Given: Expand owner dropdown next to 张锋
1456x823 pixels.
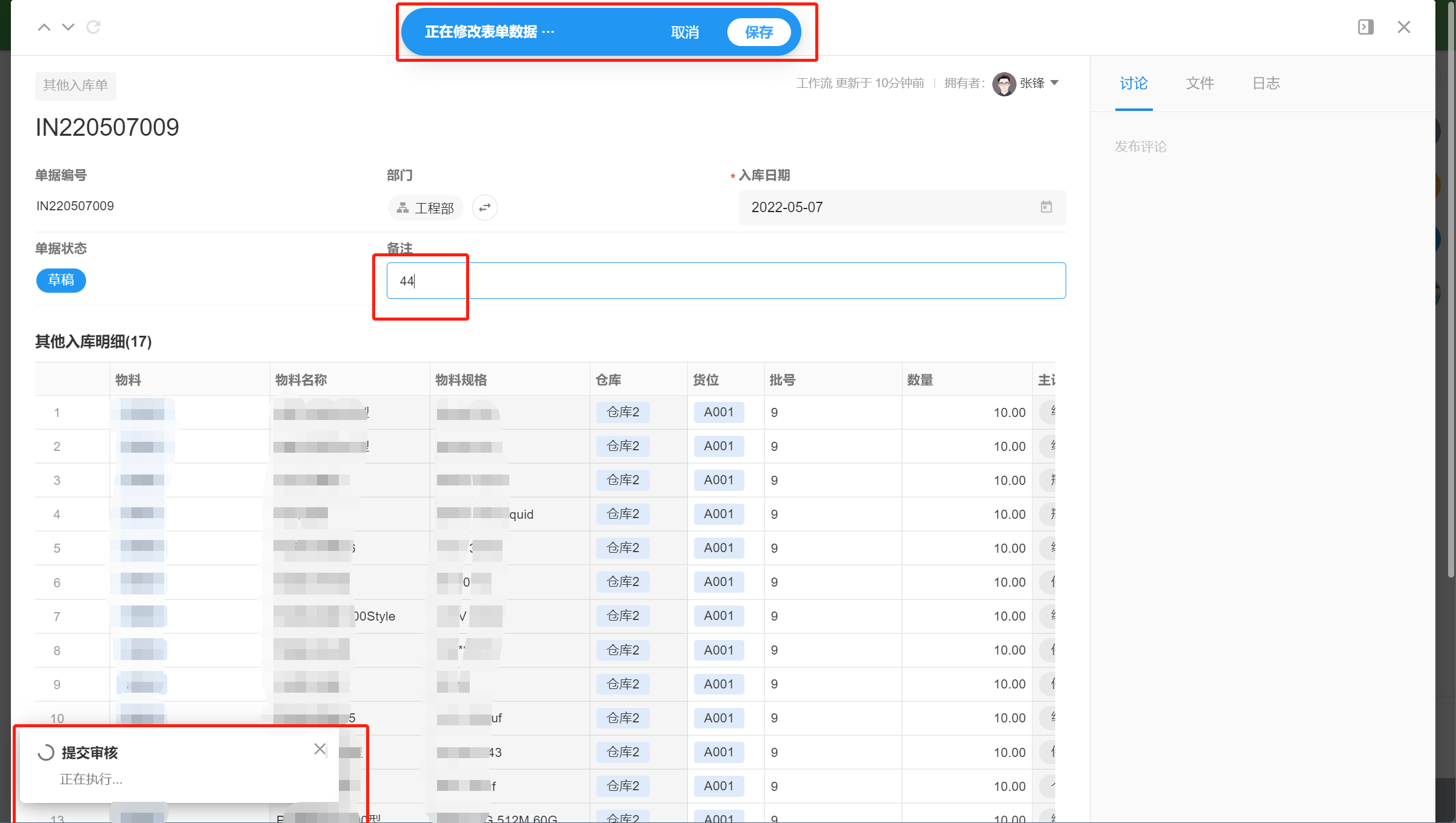Looking at the screenshot, I should click(x=1055, y=83).
